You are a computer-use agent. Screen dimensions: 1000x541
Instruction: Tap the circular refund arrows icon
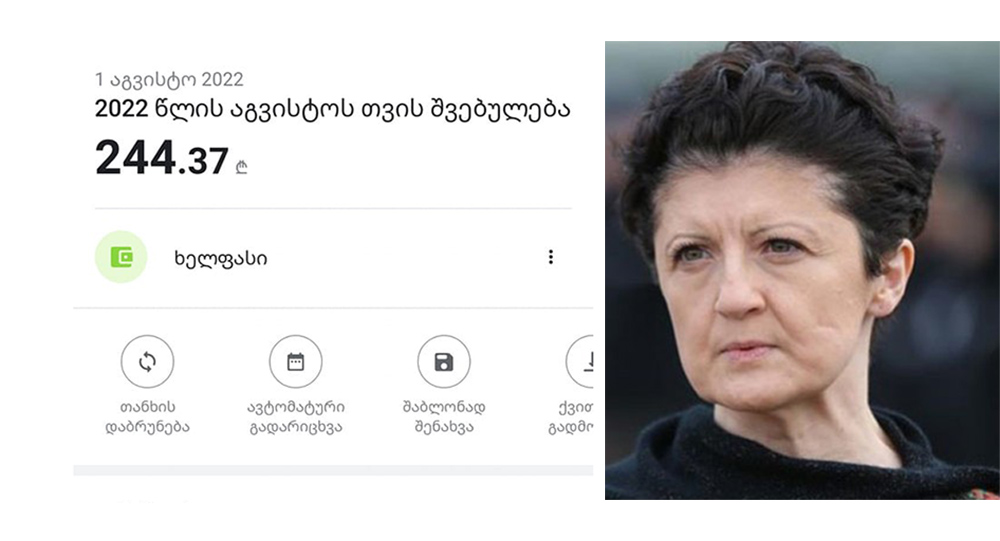147,362
